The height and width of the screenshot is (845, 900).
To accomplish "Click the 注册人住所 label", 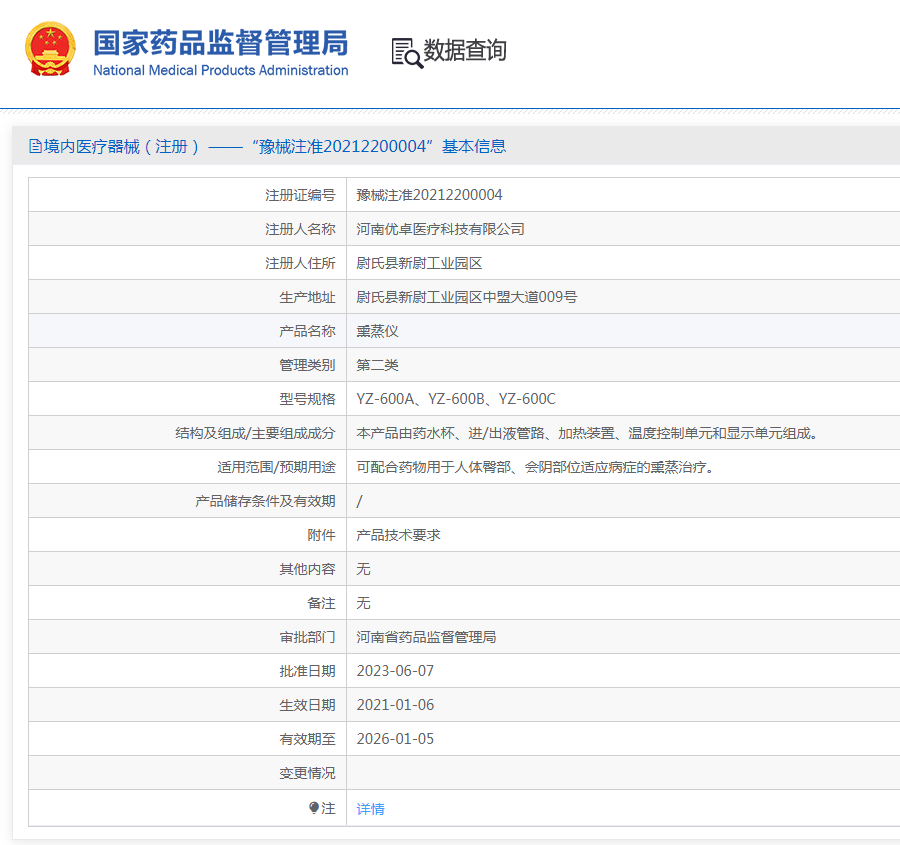I will (x=300, y=263).
